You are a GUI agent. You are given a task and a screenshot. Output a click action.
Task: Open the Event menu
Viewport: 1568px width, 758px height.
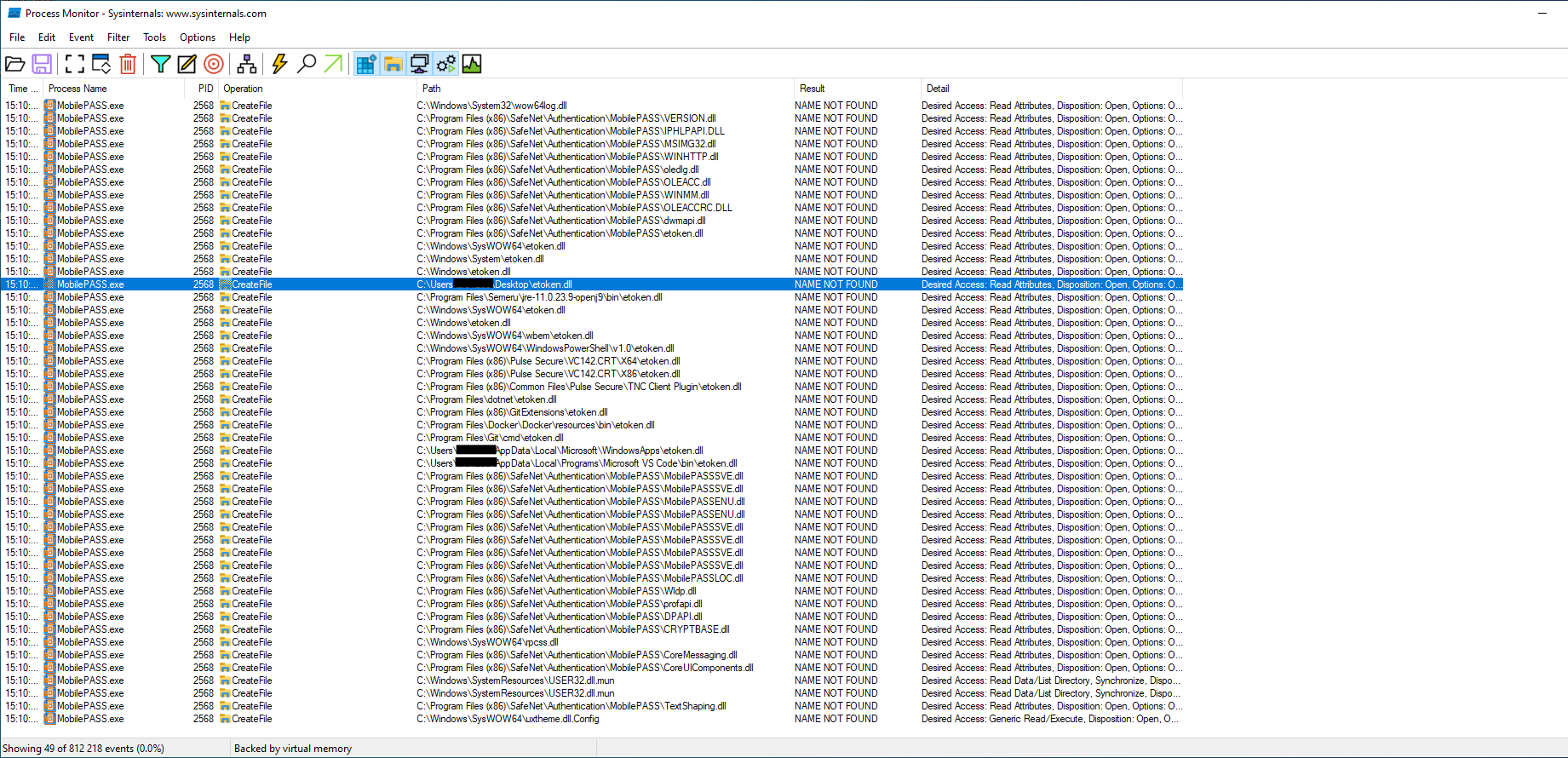[81, 37]
